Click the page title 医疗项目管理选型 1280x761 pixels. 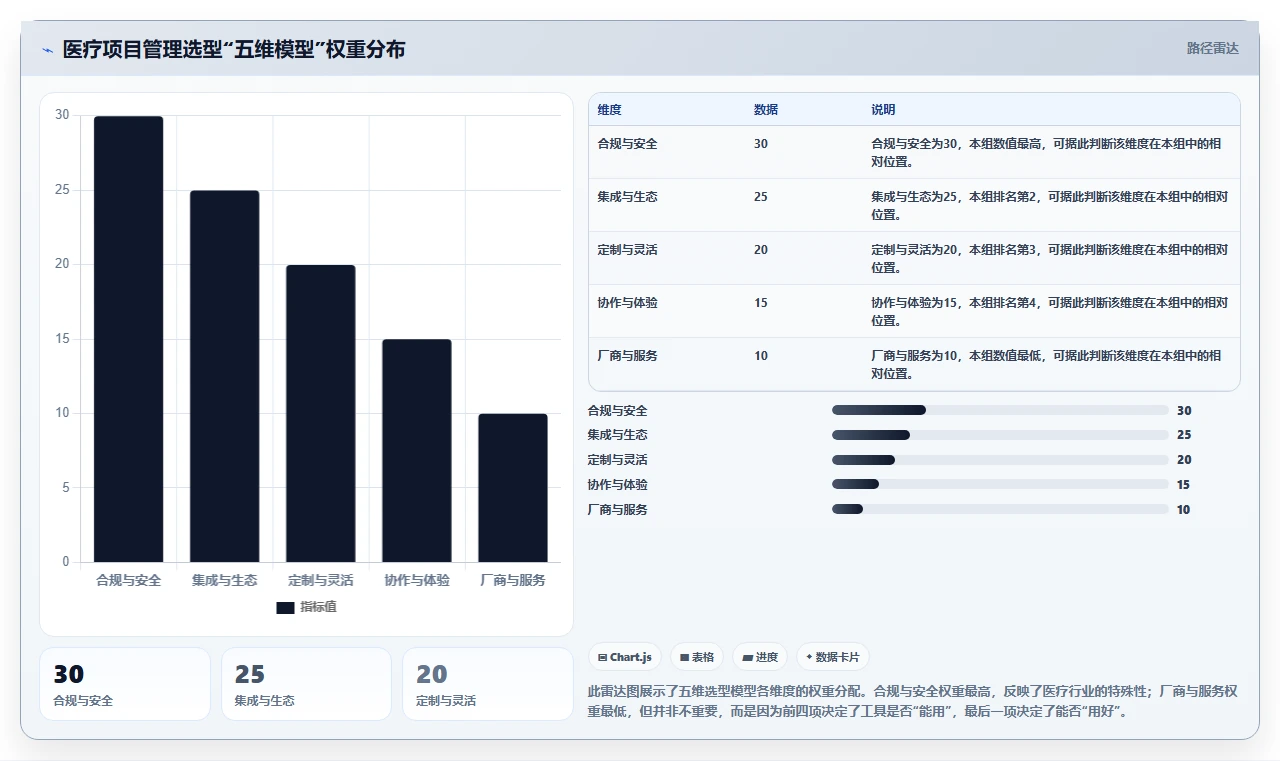coord(234,49)
